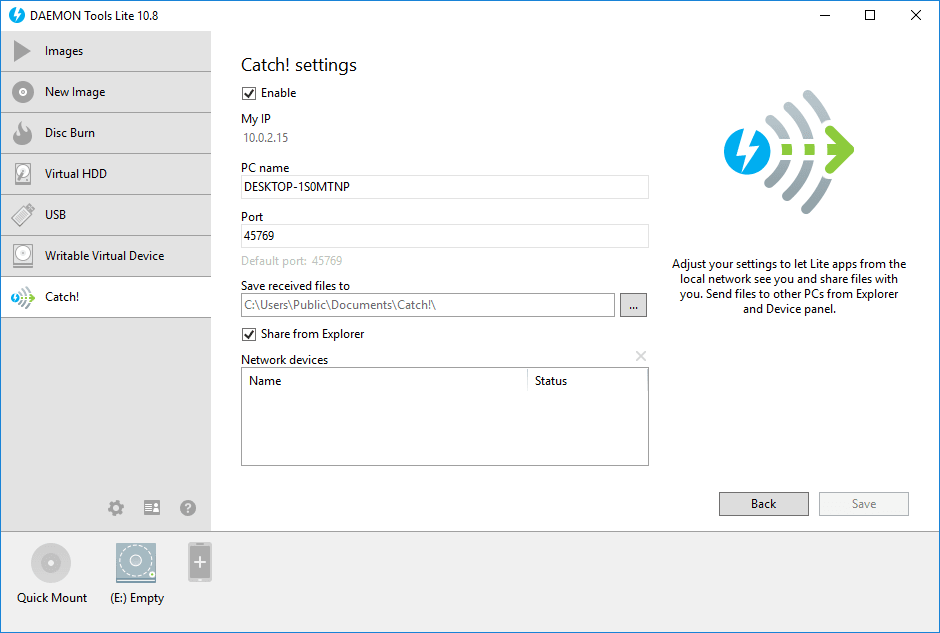Close the DAEMON Tools window

point(915,16)
